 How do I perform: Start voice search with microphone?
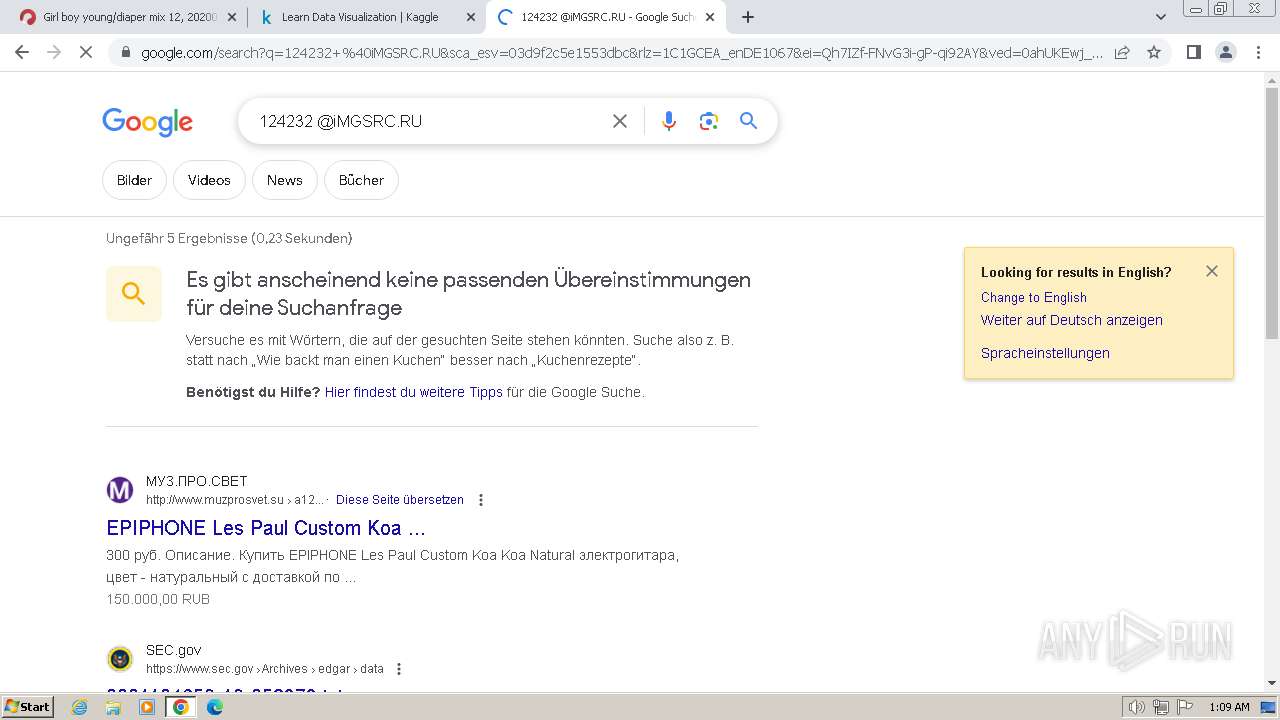coord(669,121)
